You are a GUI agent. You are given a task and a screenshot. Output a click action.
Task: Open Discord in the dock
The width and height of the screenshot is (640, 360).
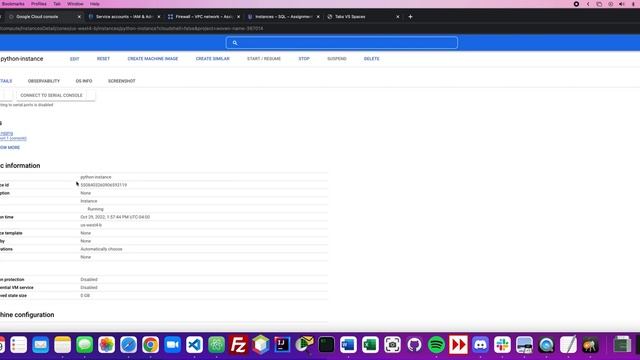pos(480,345)
